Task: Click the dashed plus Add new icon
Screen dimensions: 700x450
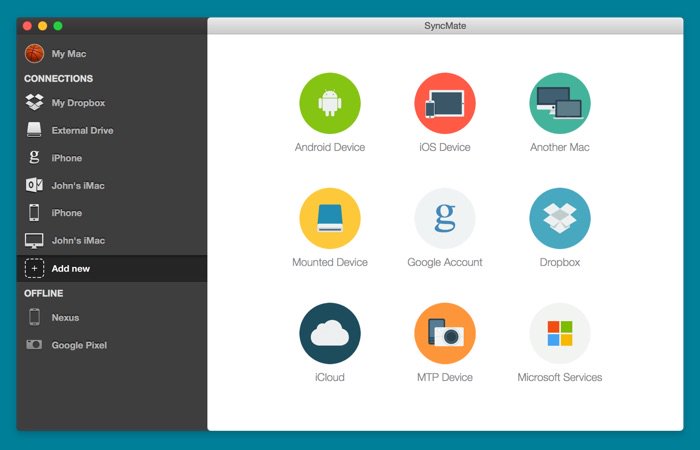Action: [x=34, y=268]
